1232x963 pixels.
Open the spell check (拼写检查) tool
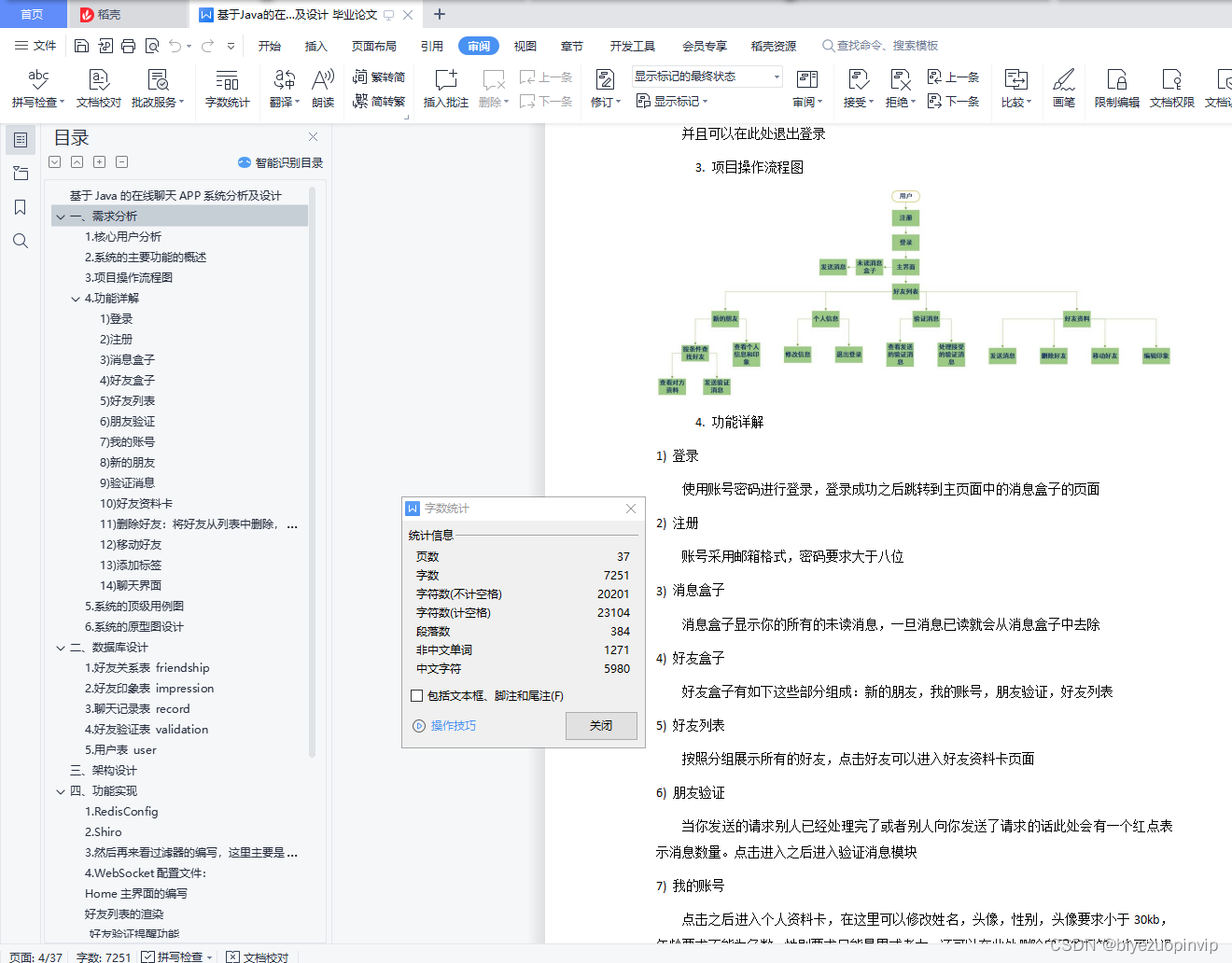pyautogui.click(x=37, y=89)
